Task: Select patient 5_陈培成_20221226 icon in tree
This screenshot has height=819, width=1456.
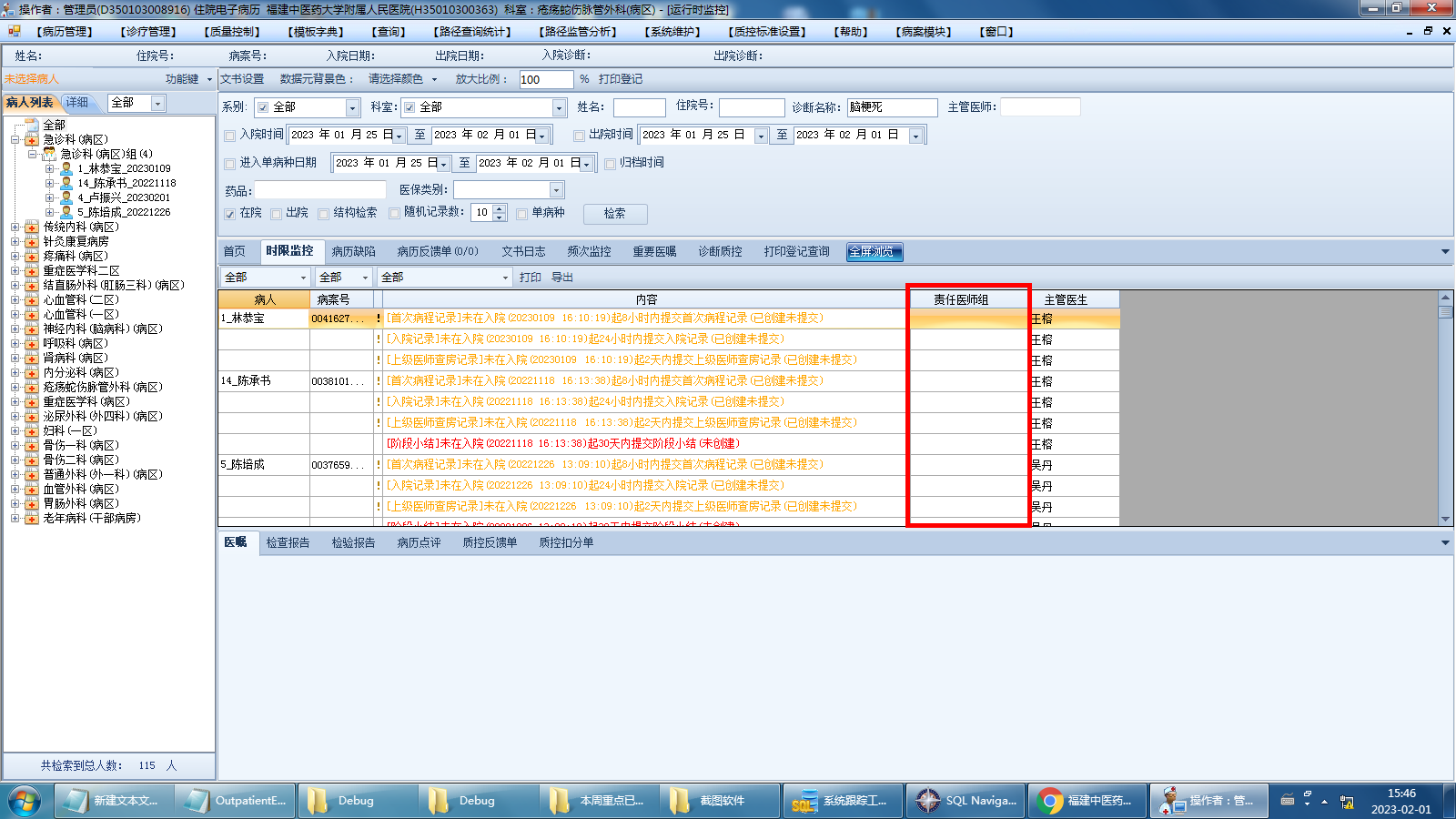Action: click(66, 213)
